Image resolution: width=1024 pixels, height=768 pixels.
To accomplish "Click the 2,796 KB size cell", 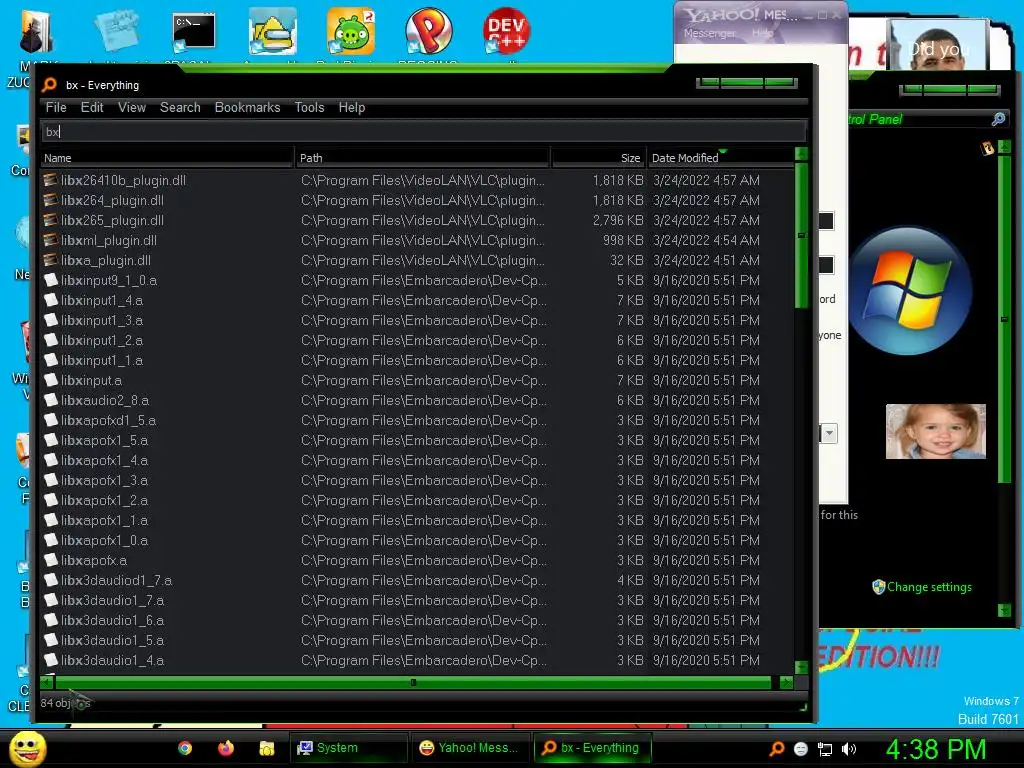I will (618, 220).
